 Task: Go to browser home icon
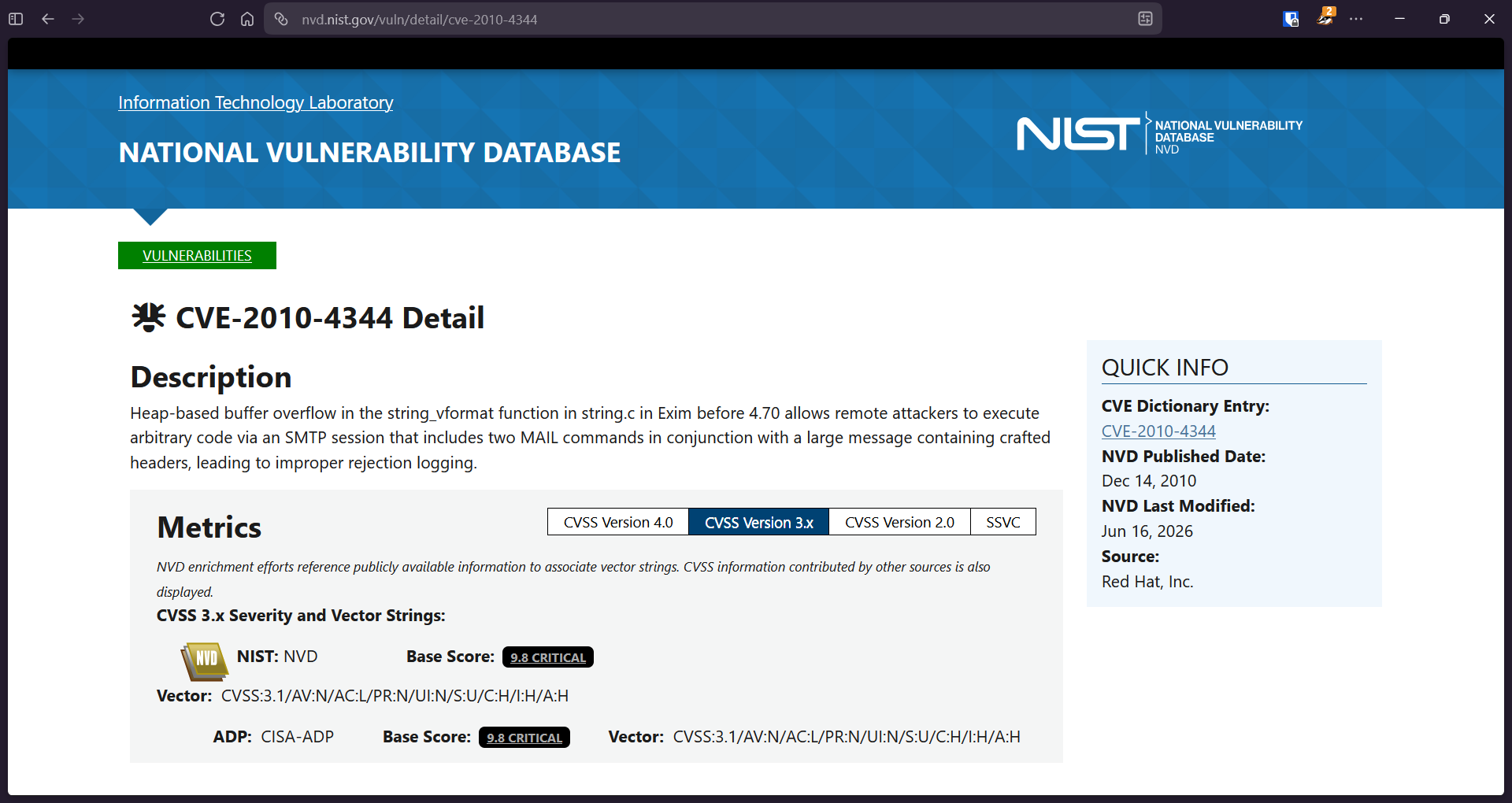(x=247, y=19)
